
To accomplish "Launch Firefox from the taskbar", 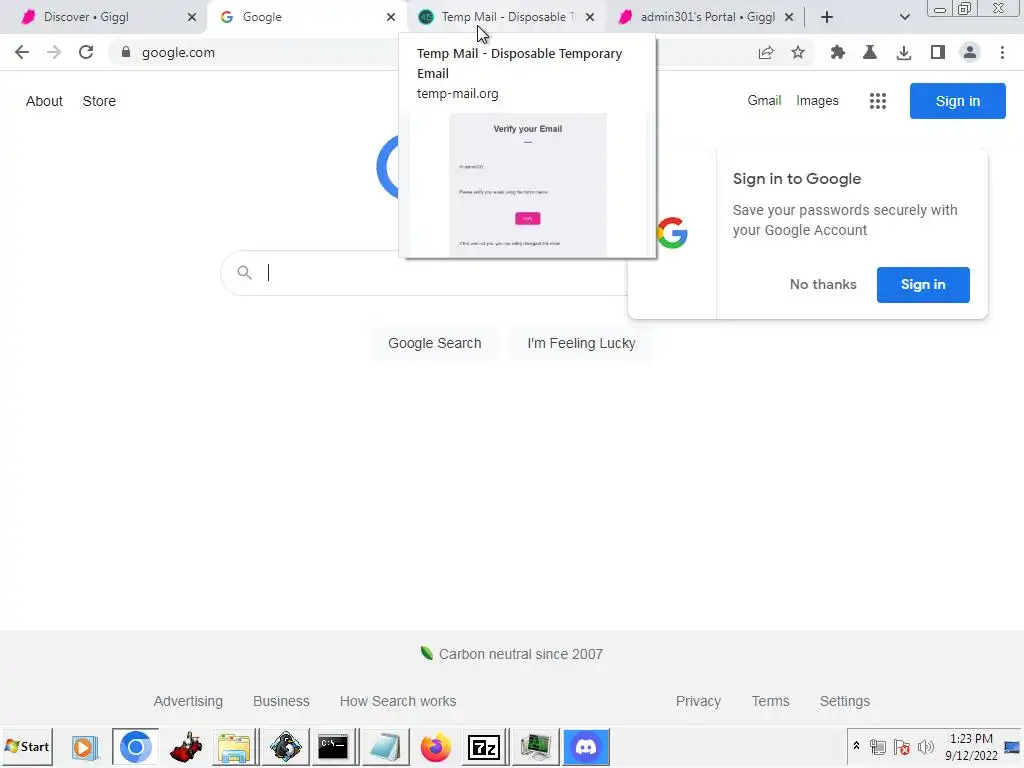I will 436,746.
